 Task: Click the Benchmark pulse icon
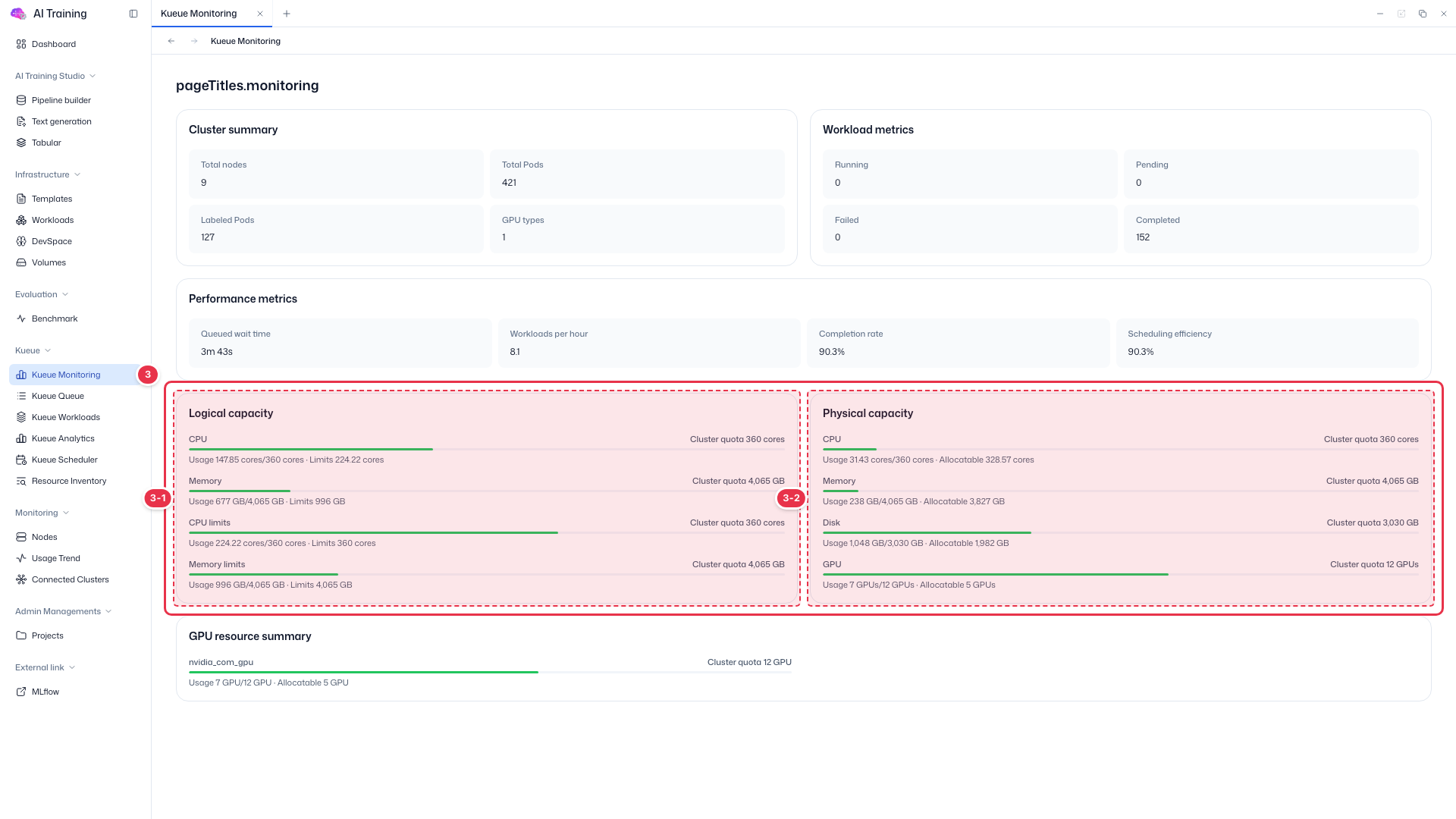[x=21, y=318]
